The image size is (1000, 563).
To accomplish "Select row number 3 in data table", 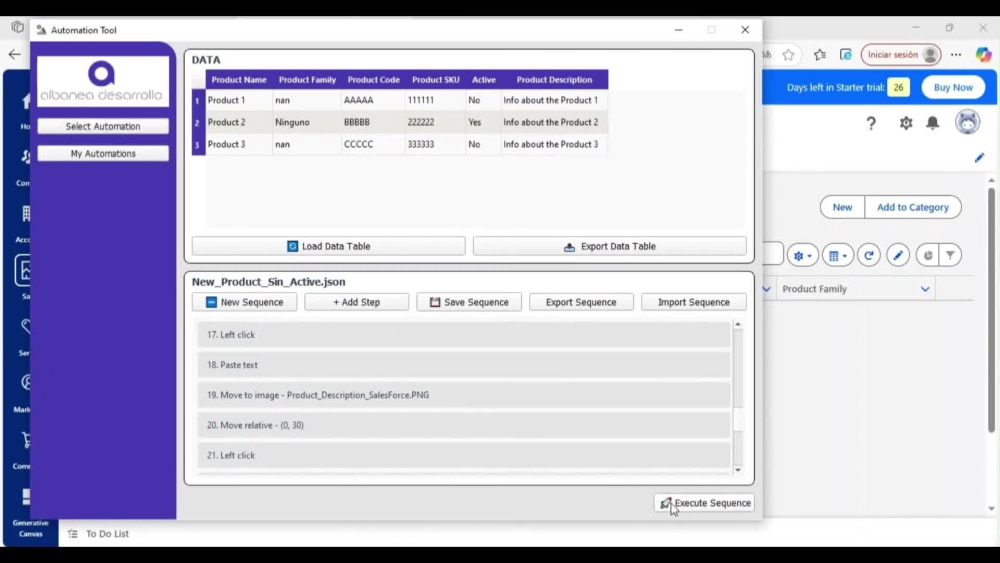I will tap(198, 145).
